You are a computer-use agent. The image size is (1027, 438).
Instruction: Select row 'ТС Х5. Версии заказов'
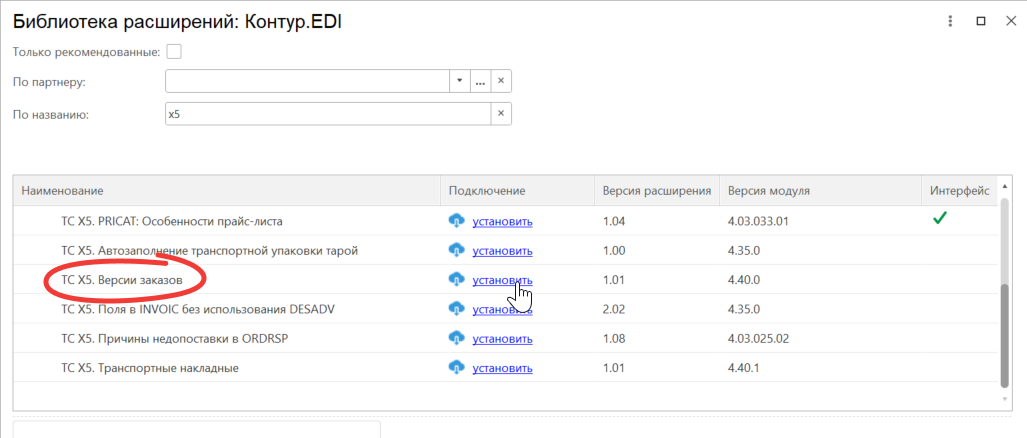point(506,280)
